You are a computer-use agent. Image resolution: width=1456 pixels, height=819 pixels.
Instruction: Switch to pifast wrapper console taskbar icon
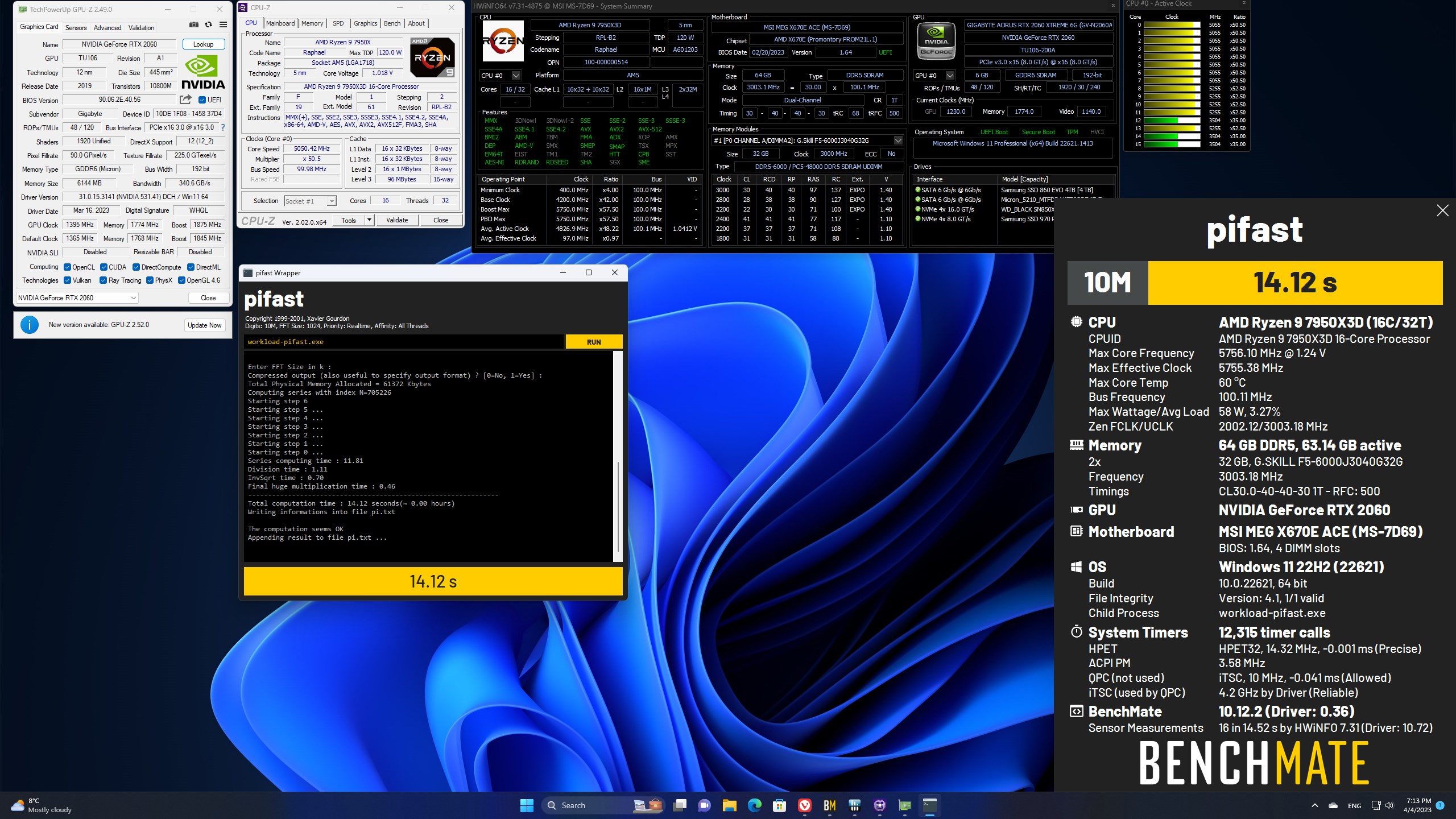tap(929, 805)
